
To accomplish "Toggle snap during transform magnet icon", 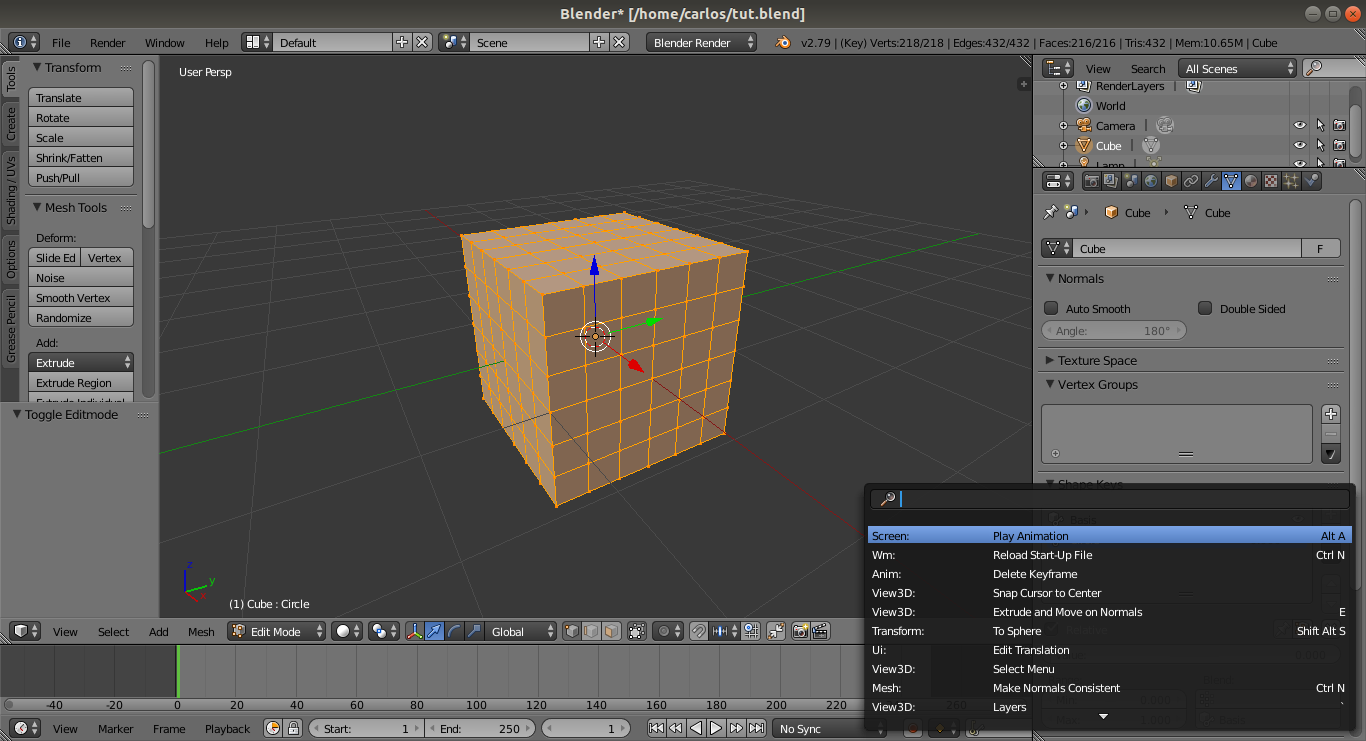I will coord(698,631).
